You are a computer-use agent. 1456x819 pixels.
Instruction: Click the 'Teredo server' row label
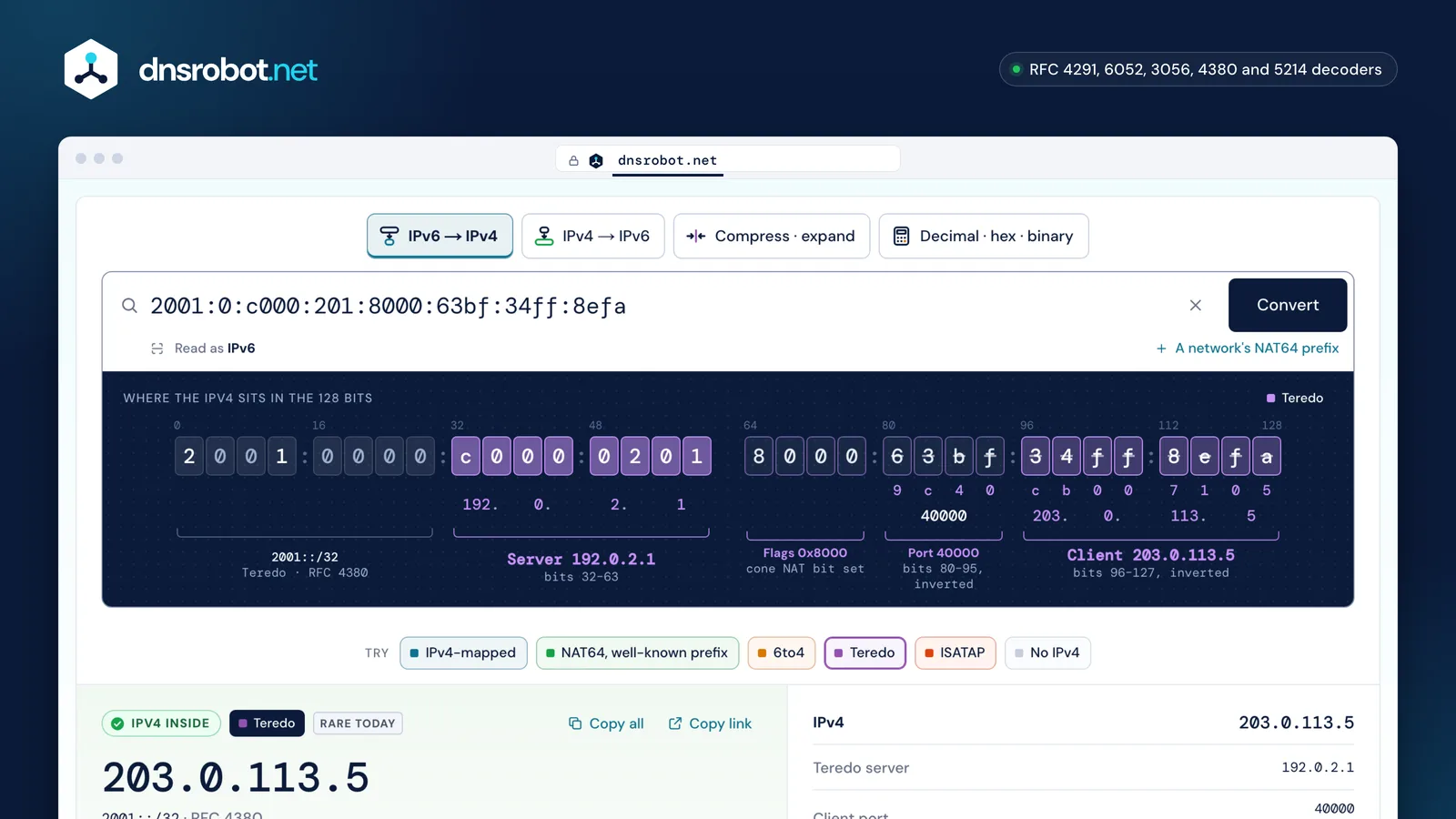click(861, 767)
